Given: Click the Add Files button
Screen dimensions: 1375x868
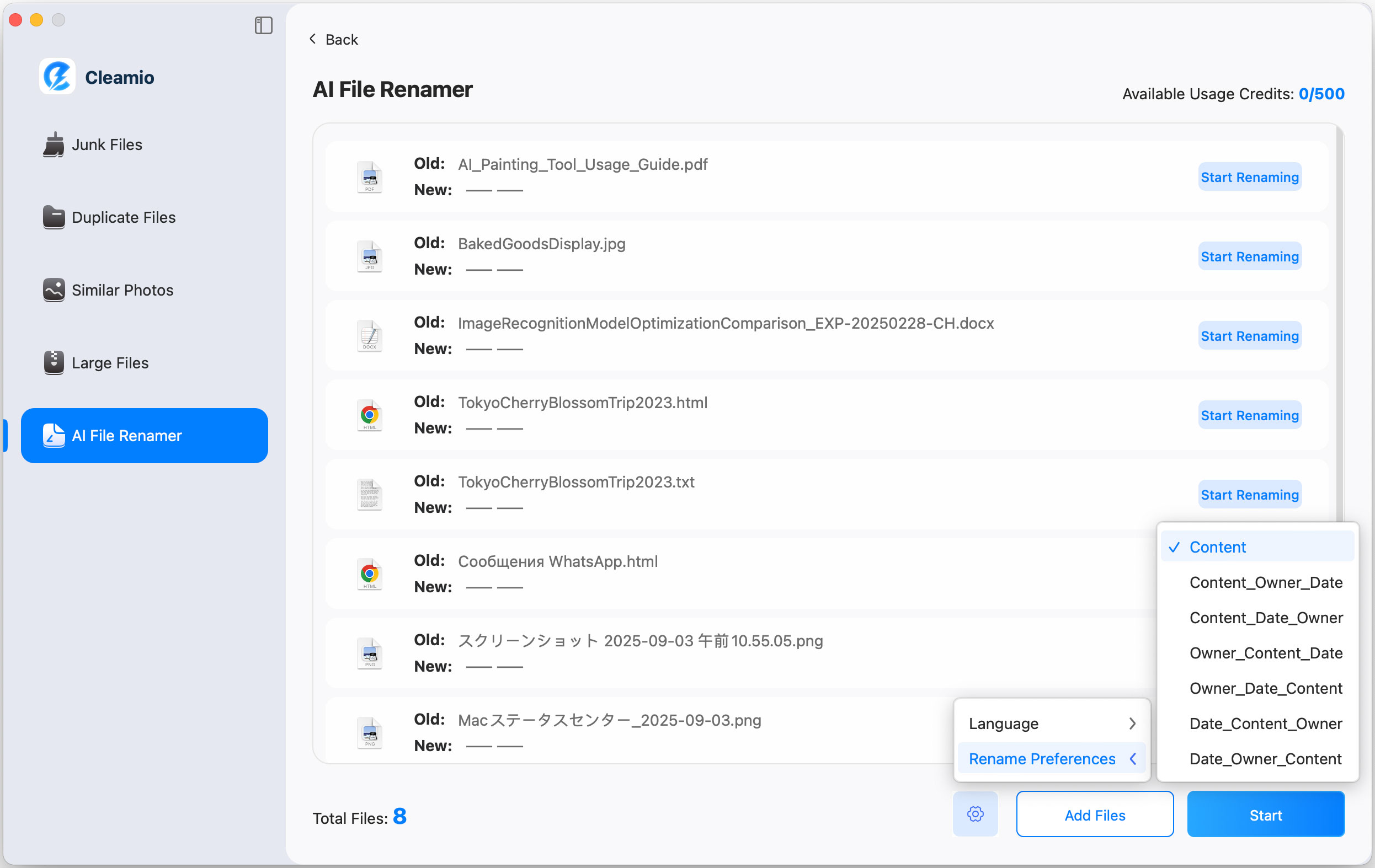Looking at the screenshot, I should (x=1094, y=815).
